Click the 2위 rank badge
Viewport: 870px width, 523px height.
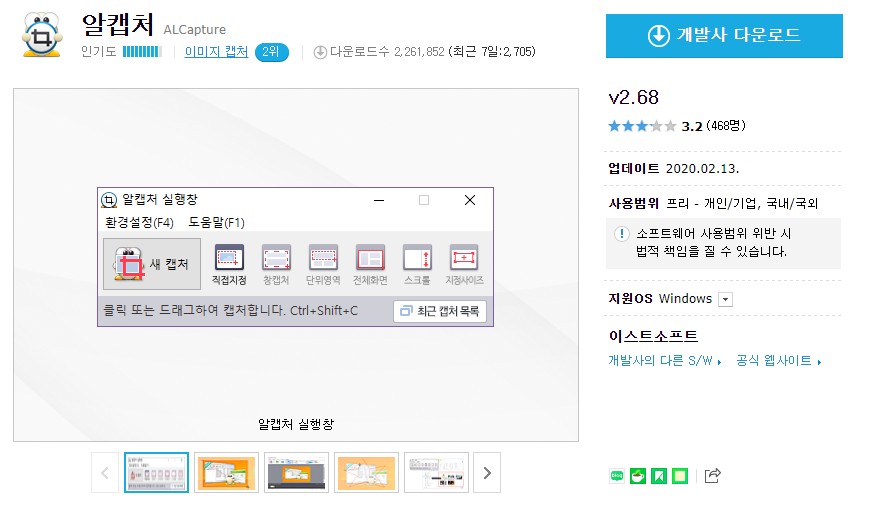click(271, 52)
